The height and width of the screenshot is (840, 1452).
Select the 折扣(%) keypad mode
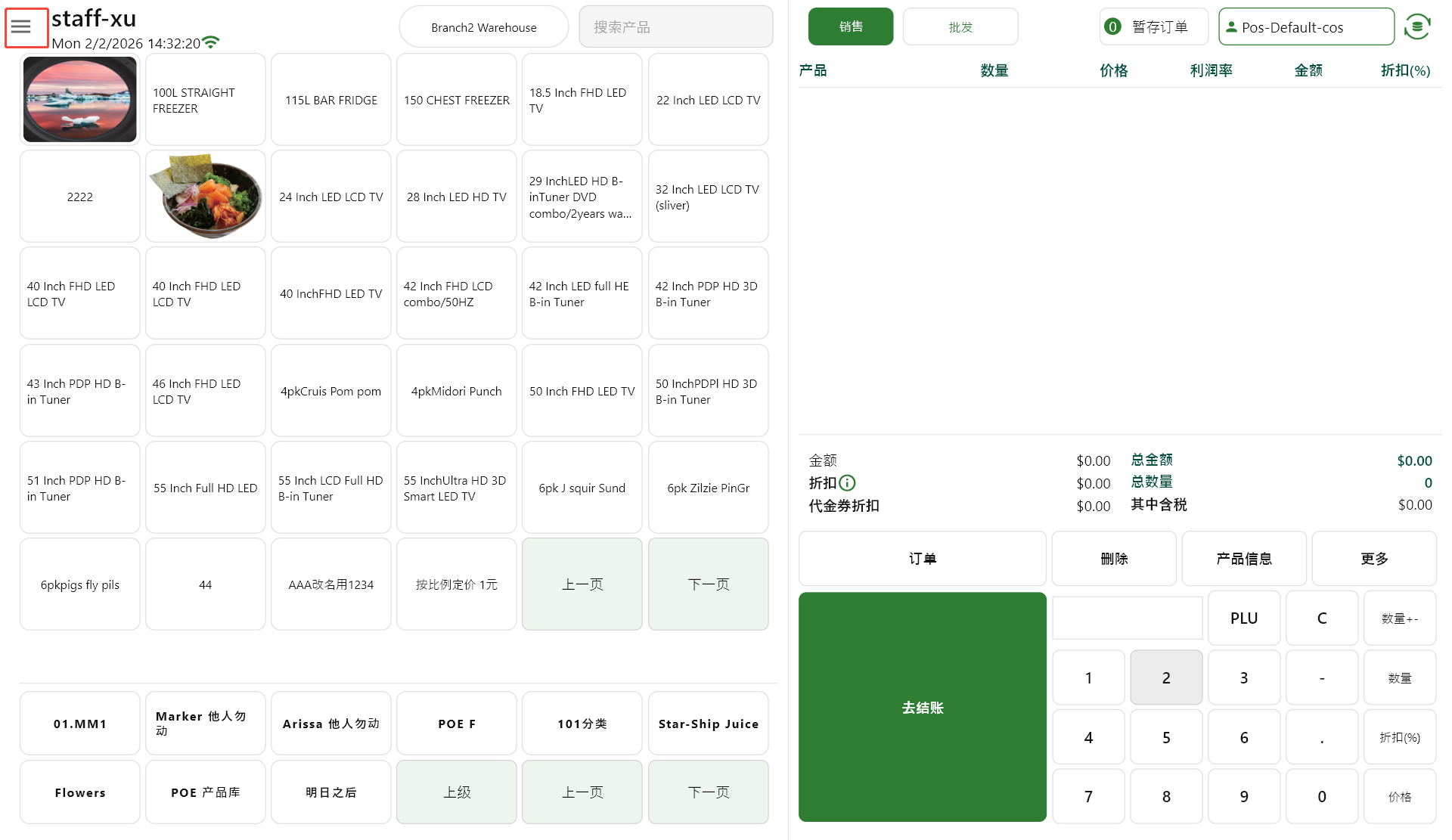coord(1399,737)
